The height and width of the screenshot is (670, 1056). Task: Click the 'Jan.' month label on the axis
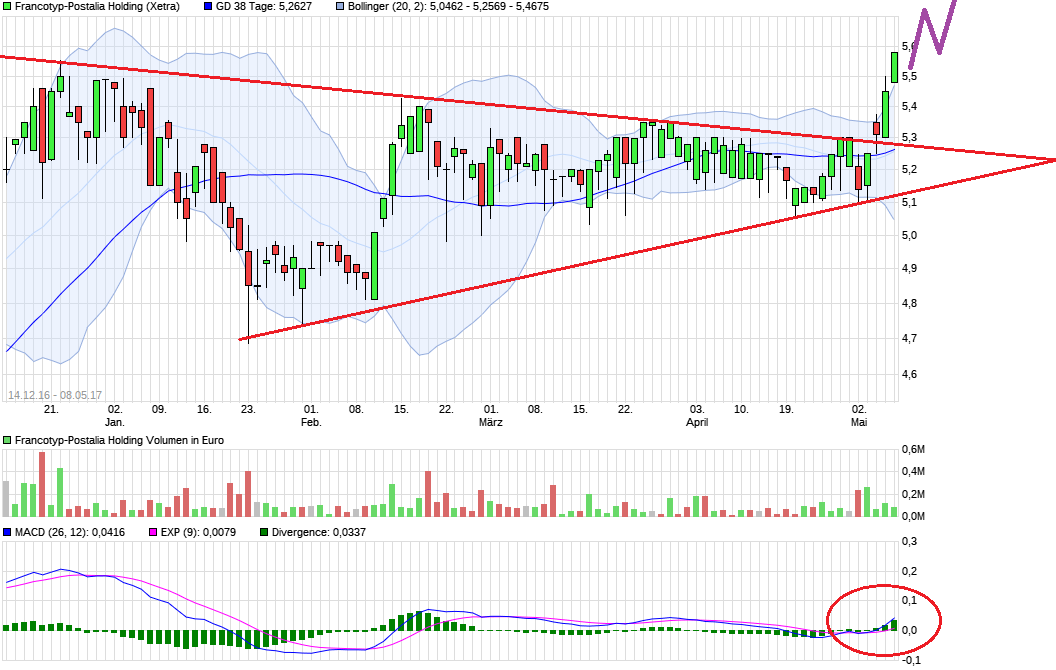click(114, 422)
